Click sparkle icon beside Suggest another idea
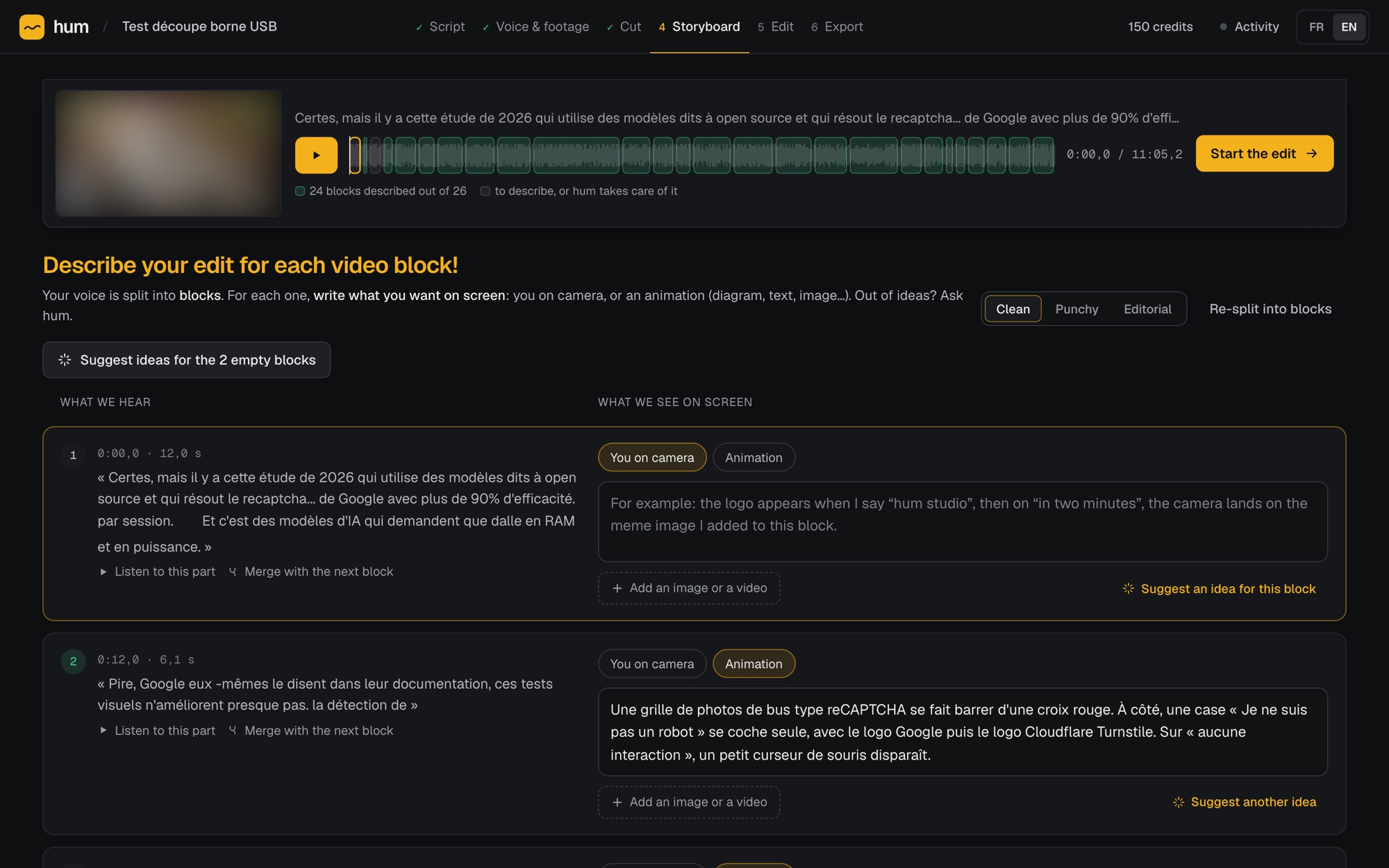Viewport: 1389px width, 868px height. (x=1179, y=802)
